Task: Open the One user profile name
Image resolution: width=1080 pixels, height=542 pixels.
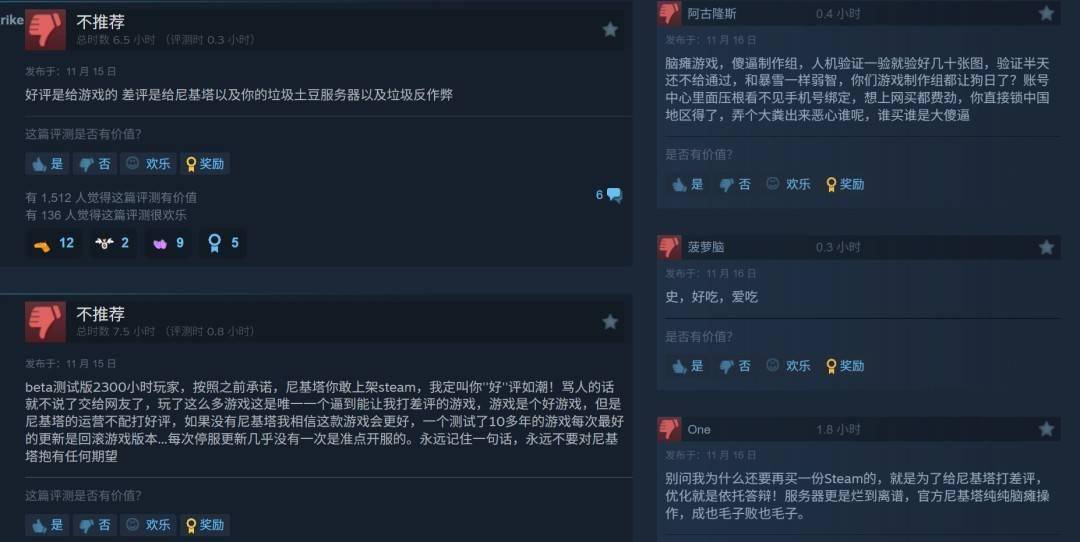Action: tap(698, 429)
